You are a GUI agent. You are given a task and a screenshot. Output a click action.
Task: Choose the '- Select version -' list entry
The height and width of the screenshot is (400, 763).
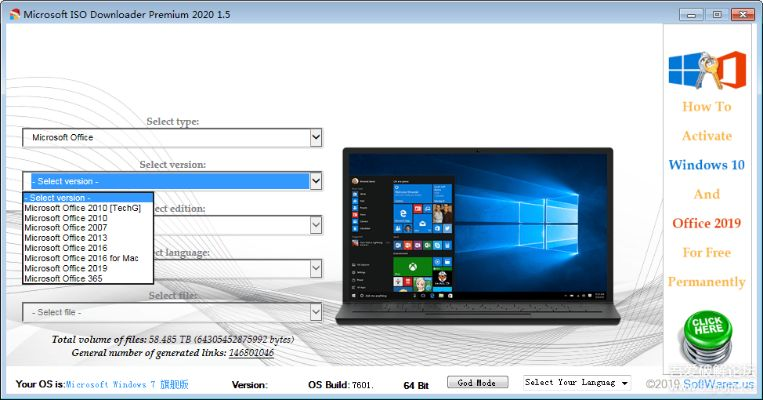click(x=88, y=198)
